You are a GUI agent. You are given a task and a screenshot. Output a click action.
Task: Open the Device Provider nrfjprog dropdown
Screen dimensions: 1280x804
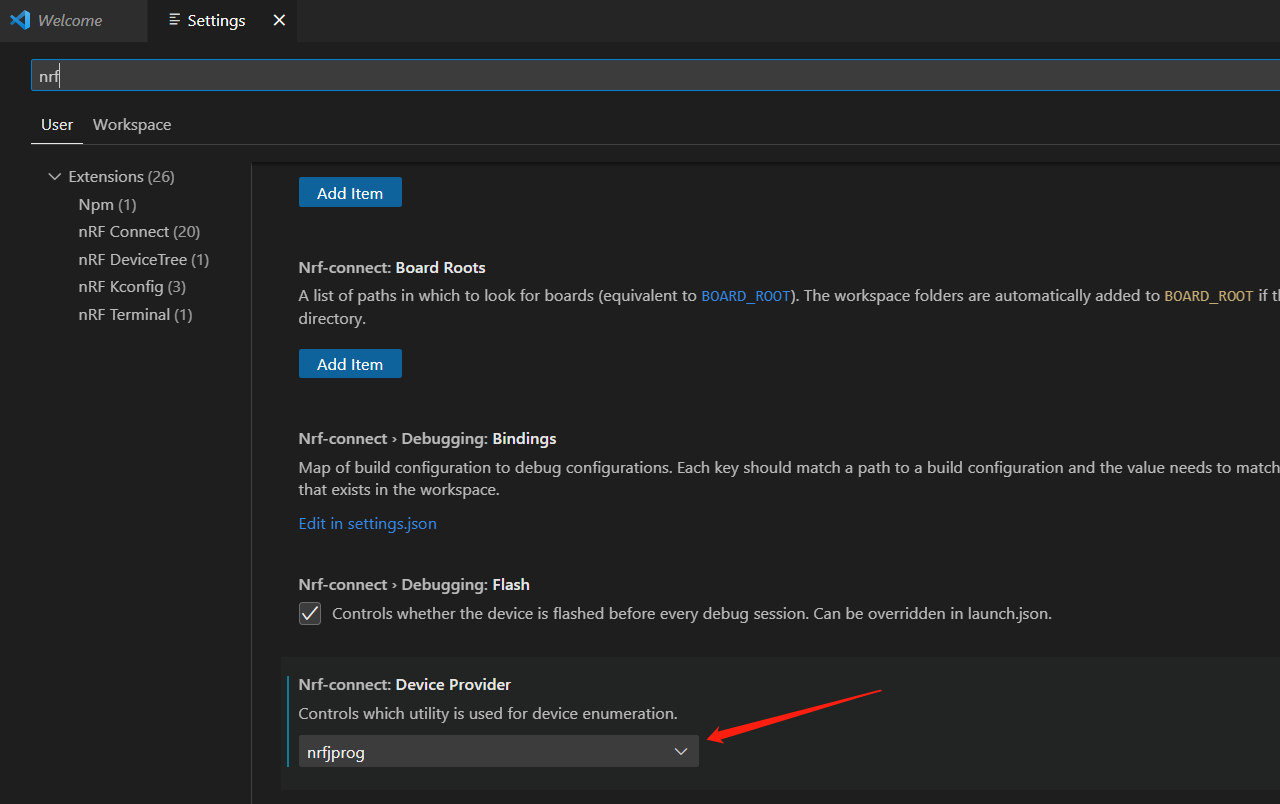pos(498,752)
